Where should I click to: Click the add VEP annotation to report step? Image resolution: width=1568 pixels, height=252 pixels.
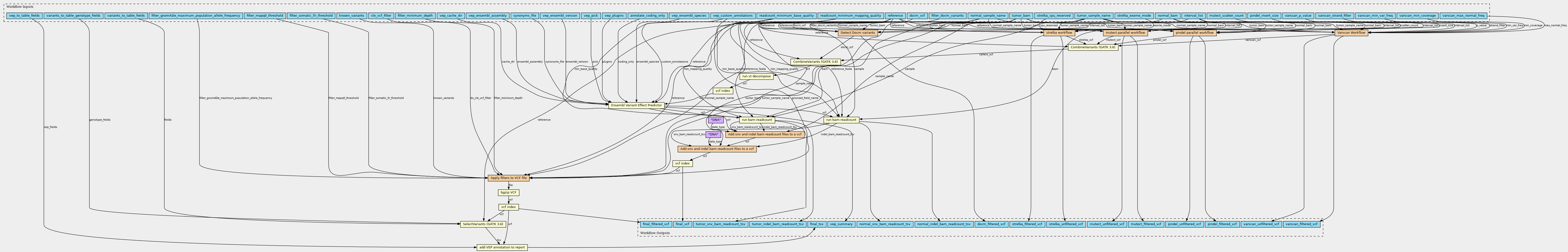click(502, 247)
